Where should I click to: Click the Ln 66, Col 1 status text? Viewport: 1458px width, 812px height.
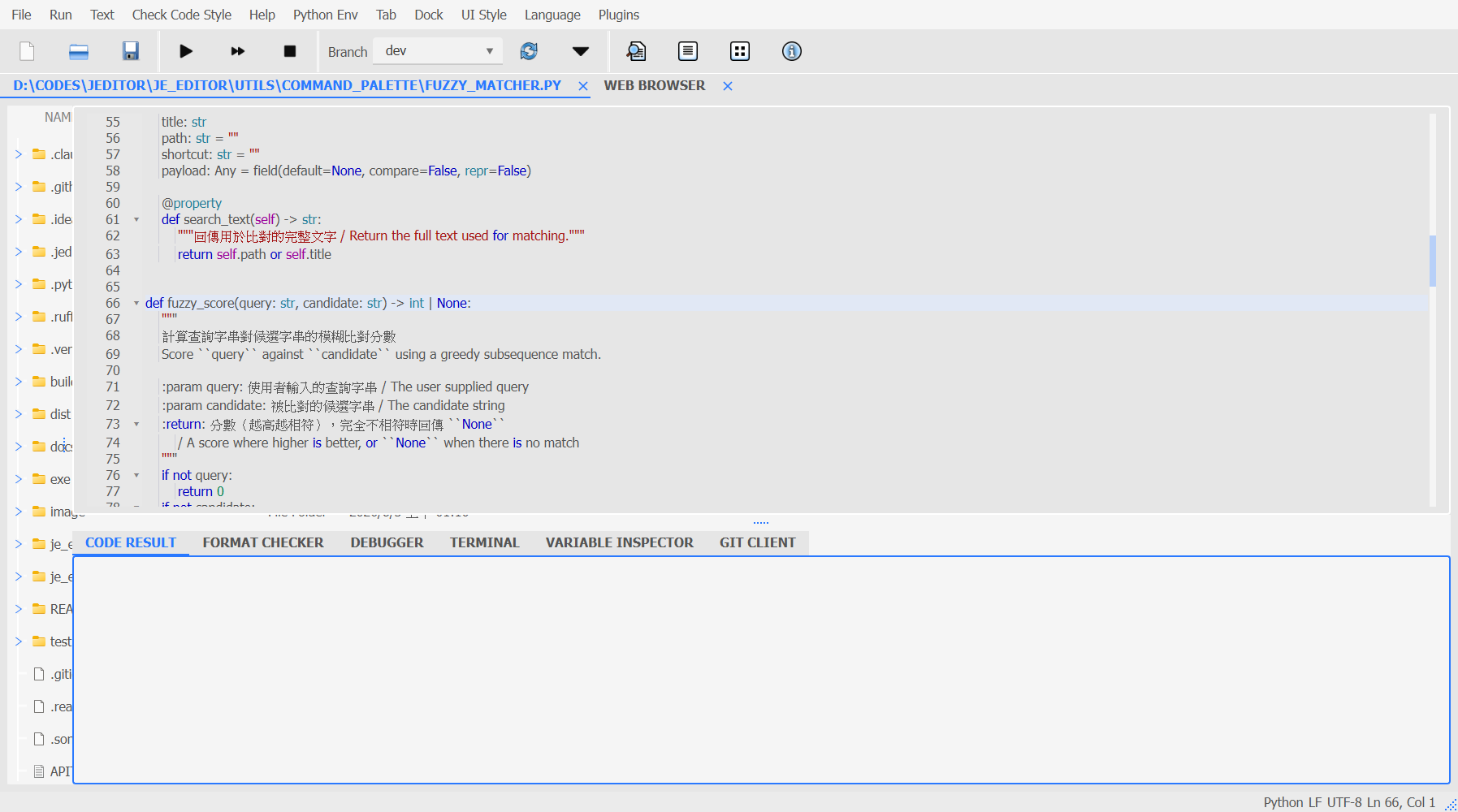click(x=1401, y=802)
